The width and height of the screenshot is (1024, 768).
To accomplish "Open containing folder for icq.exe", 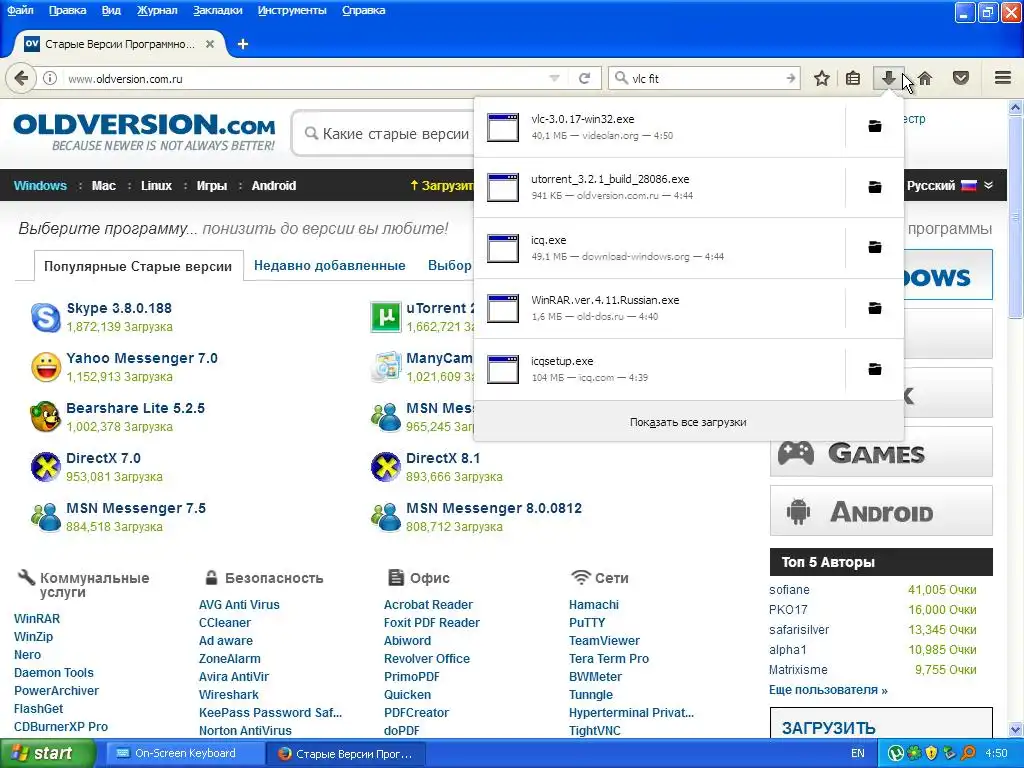I will point(875,247).
